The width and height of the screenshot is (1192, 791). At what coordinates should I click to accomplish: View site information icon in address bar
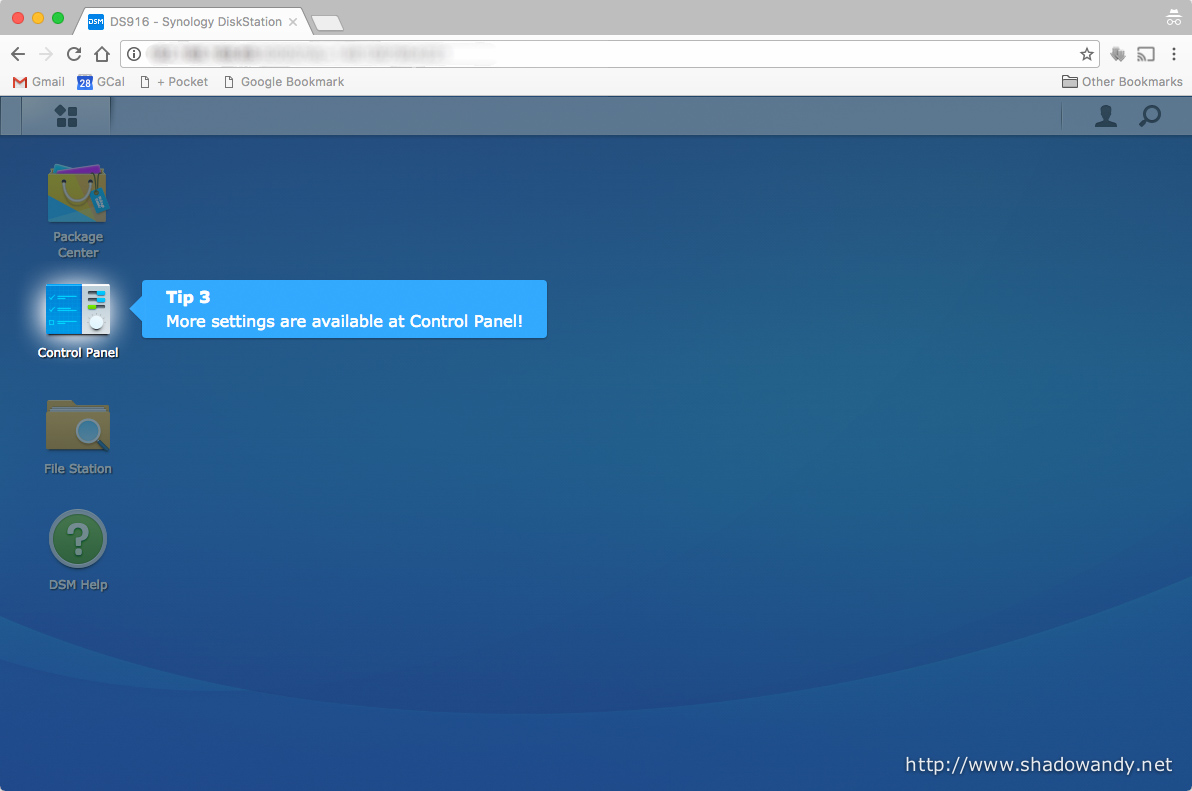(x=134, y=54)
